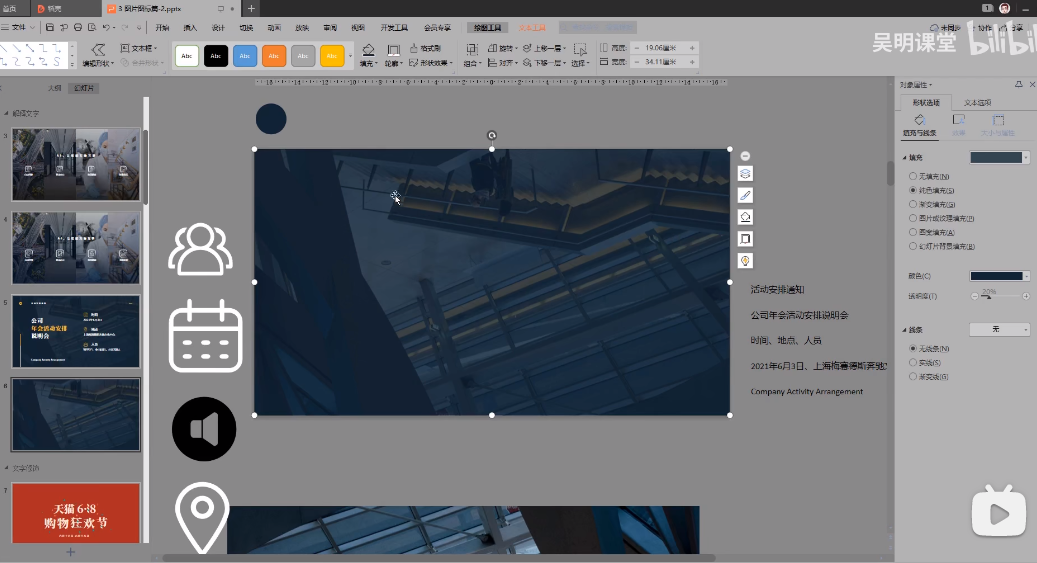Screen dimensions: 1037x563
Task: Apply the orange Abc shape style
Action: [x=274, y=56]
